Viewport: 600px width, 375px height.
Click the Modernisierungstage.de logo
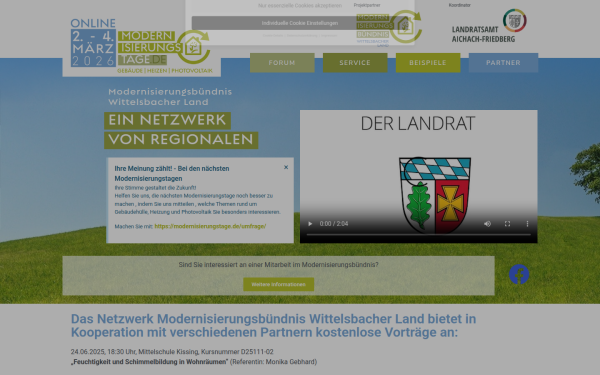[x=142, y=46]
